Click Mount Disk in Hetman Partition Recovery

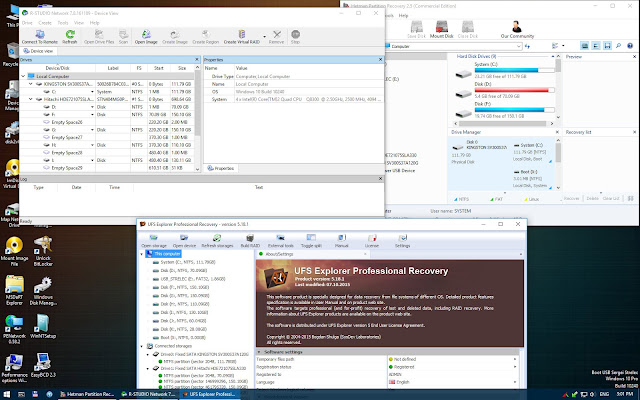click(442, 29)
